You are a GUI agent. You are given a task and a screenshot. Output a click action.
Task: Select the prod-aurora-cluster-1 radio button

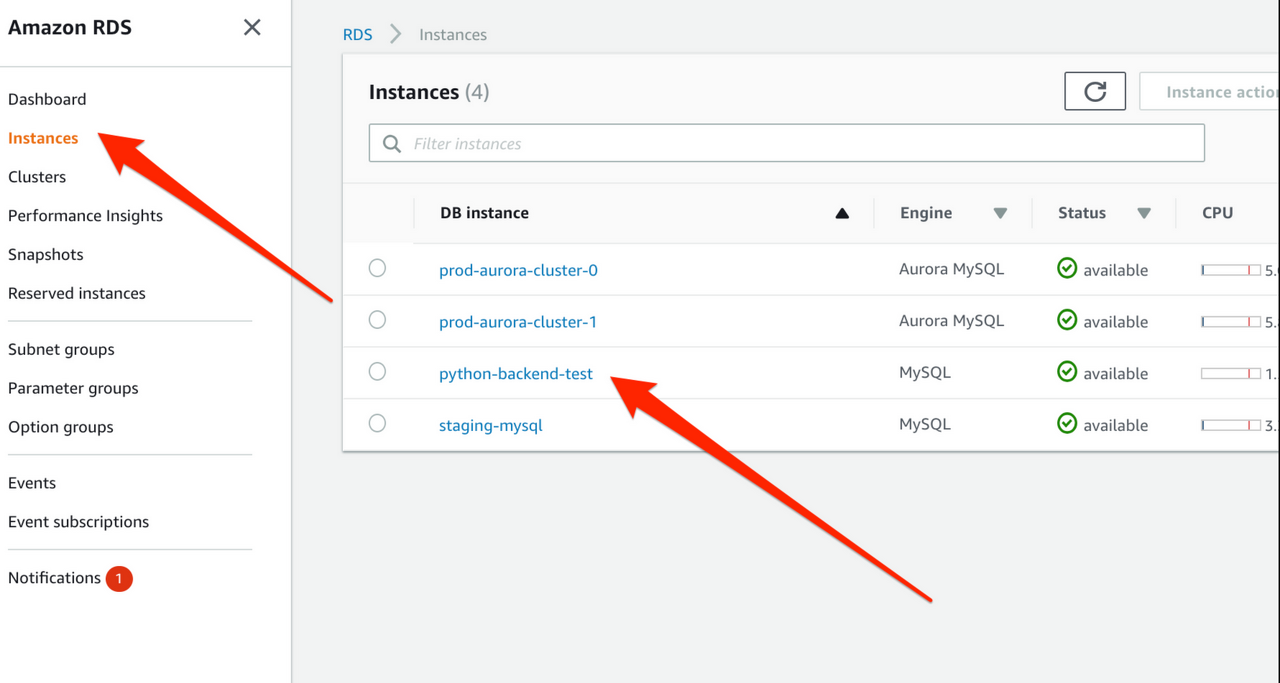click(377, 320)
